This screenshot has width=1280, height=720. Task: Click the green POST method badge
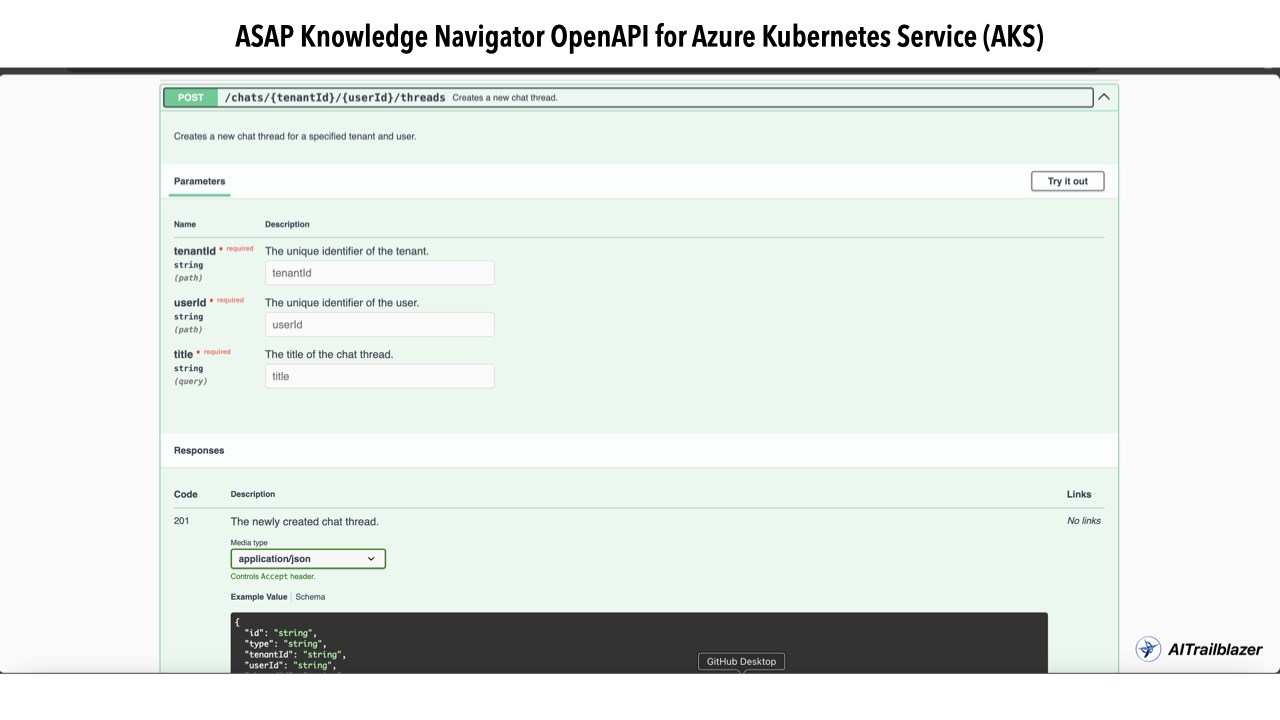point(191,97)
